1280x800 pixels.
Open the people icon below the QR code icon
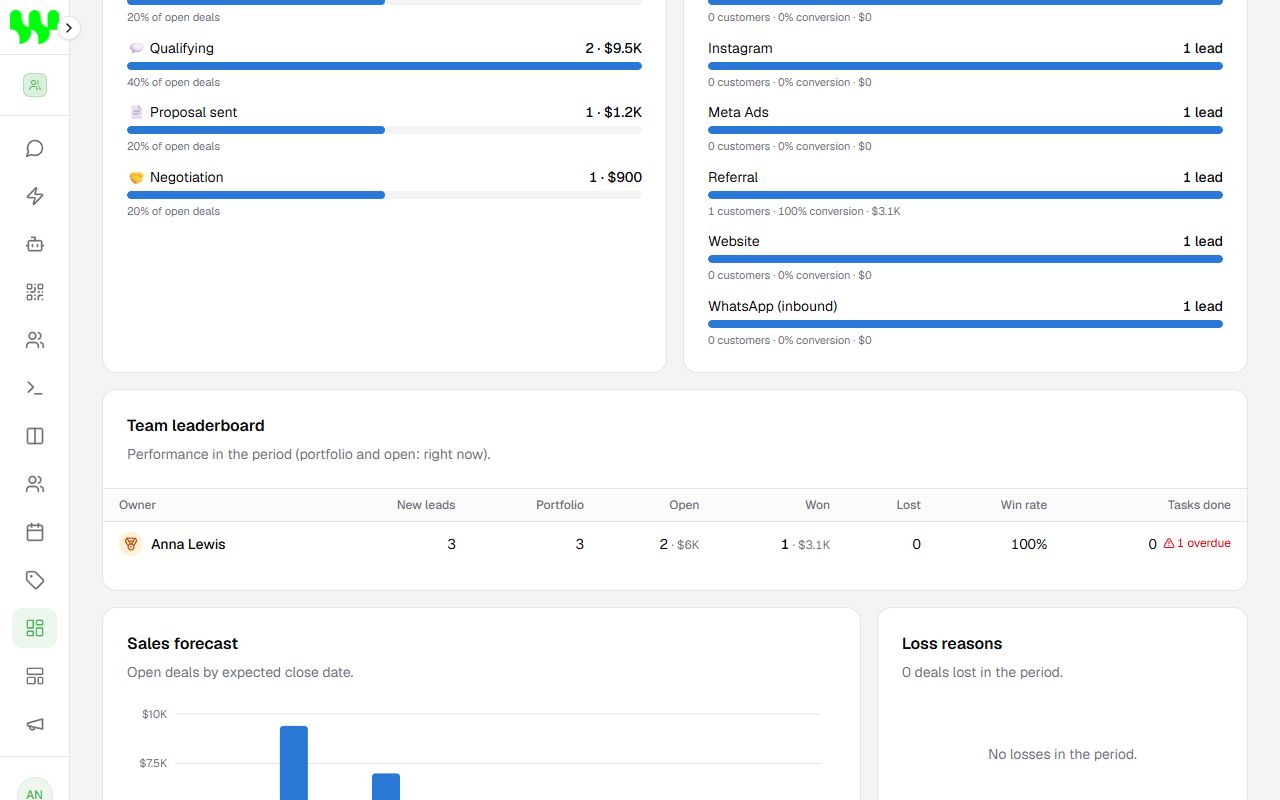tap(35, 340)
